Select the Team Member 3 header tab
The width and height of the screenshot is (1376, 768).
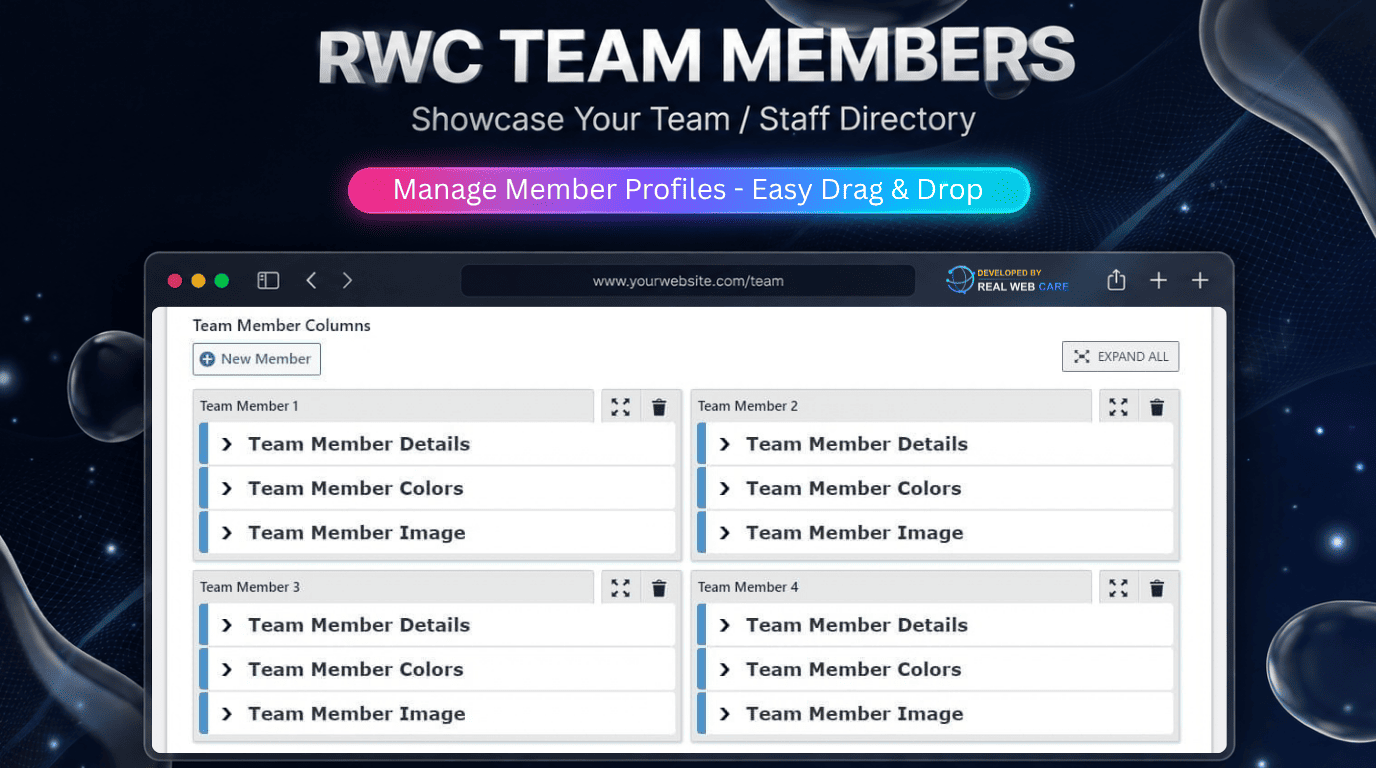click(x=394, y=587)
